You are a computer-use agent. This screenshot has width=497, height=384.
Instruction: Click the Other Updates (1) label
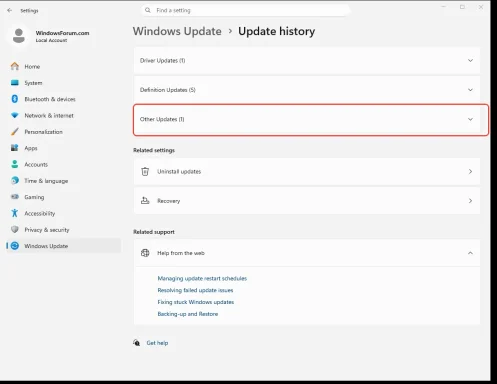162,119
